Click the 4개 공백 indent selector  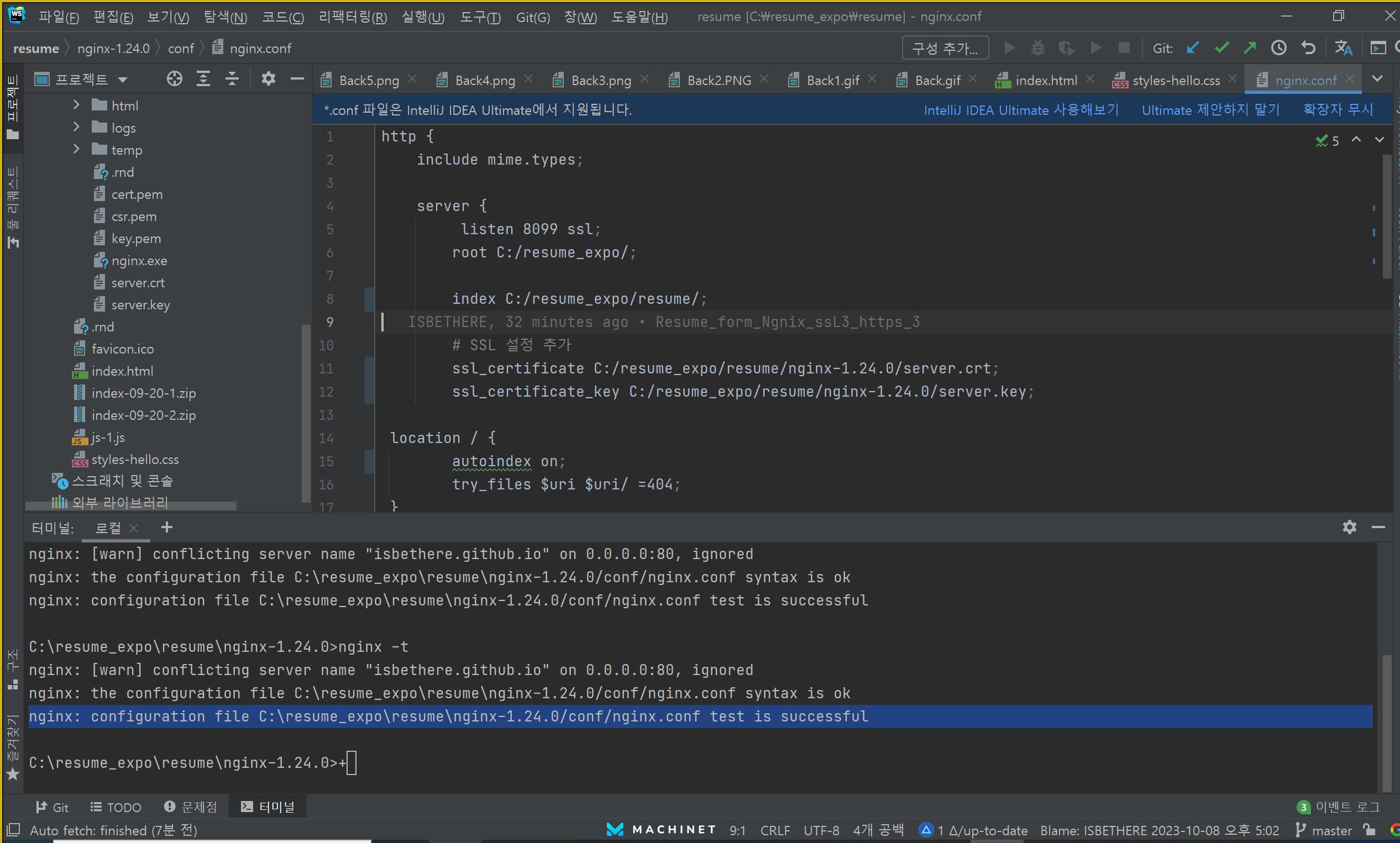pos(878,830)
